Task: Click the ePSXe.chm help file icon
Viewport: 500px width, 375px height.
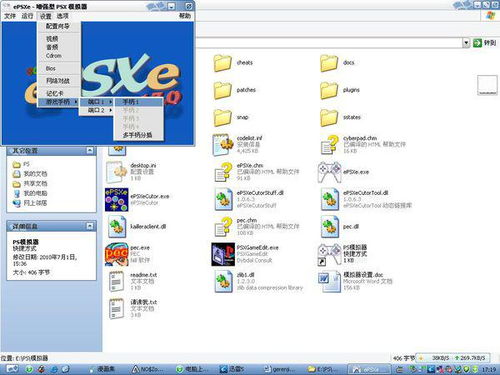Action: [223, 172]
